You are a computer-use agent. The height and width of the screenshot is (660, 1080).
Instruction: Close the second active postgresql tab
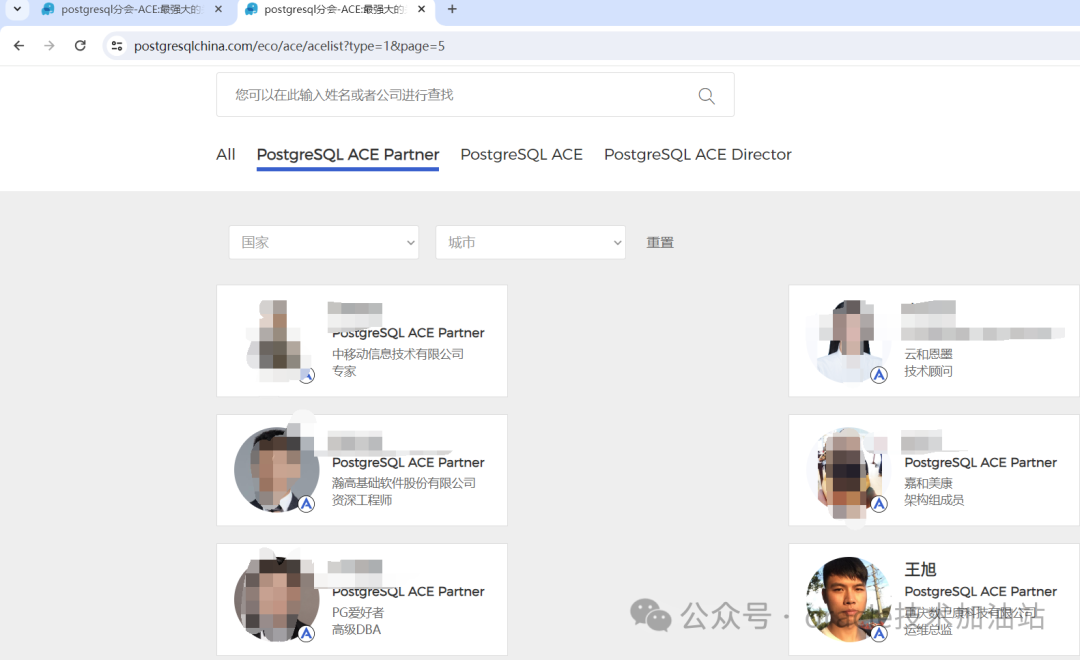coord(422,9)
